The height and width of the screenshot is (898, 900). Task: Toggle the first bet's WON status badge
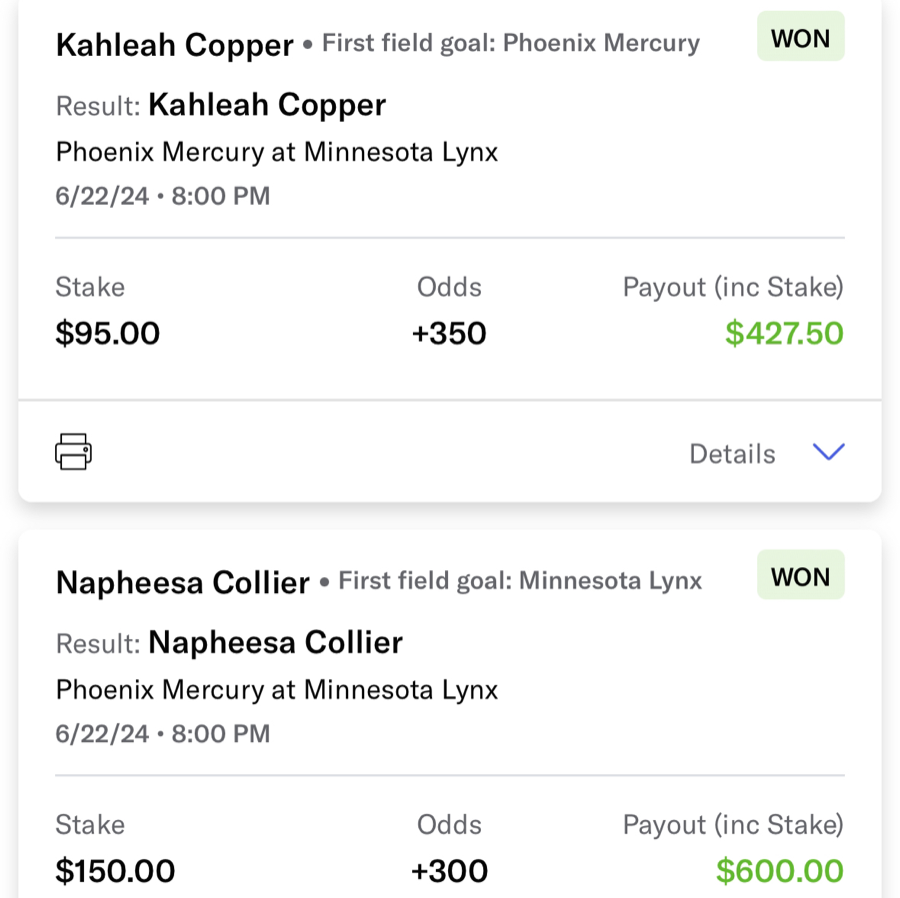800,37
